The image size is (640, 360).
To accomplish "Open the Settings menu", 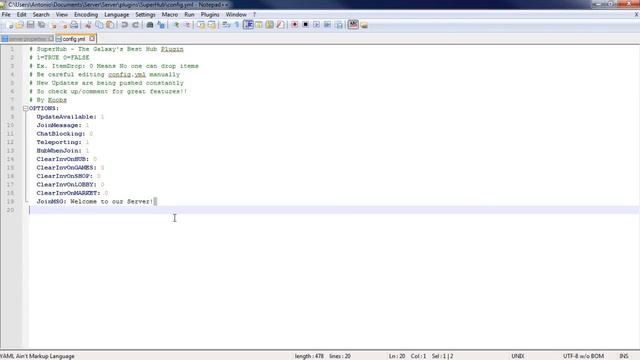I will (145, 14).
